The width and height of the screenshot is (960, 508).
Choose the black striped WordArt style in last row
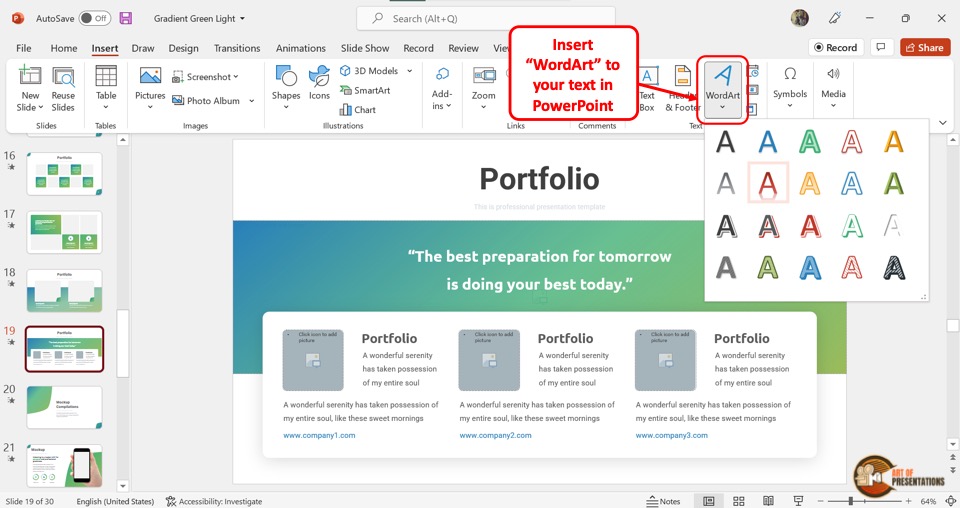coord(894,267)
